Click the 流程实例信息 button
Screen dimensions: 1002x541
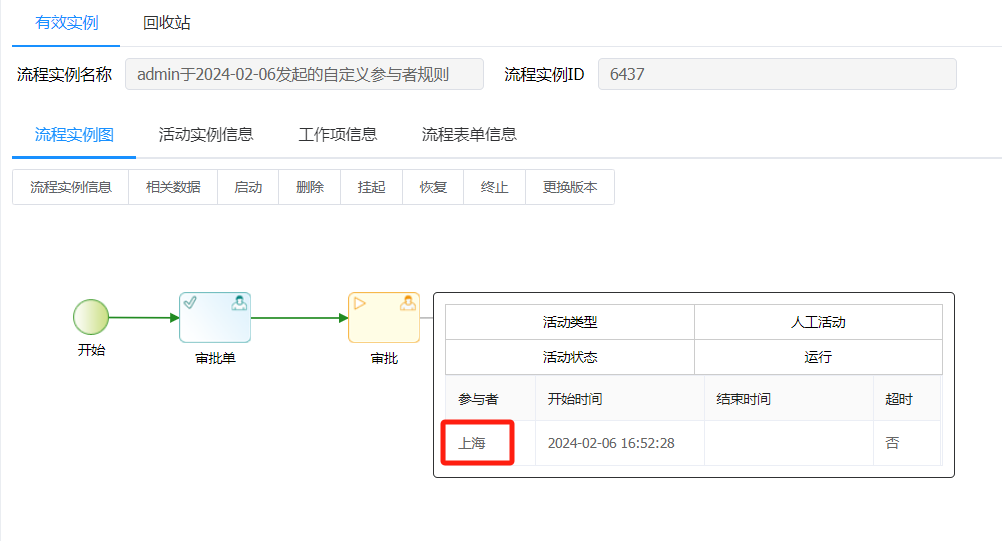71,187
